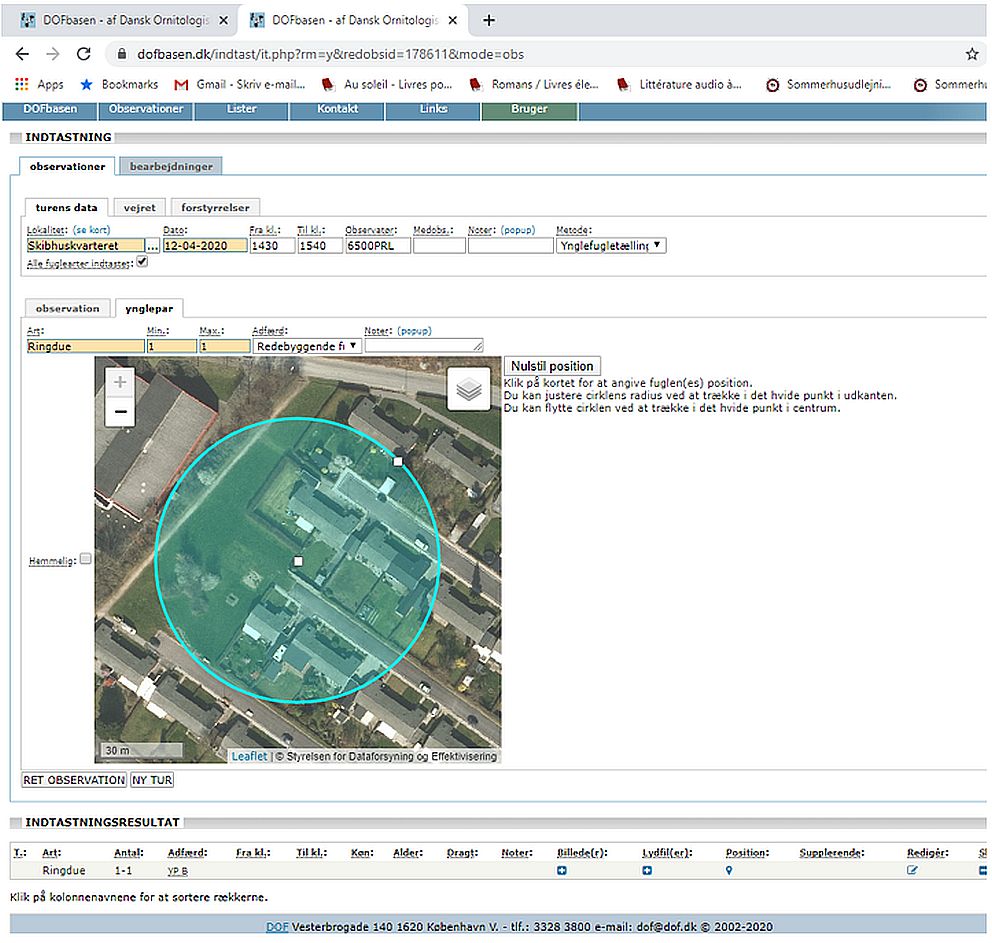Open the Bookmarks folder star
This screenshot has width=992, height=943.
119,84
